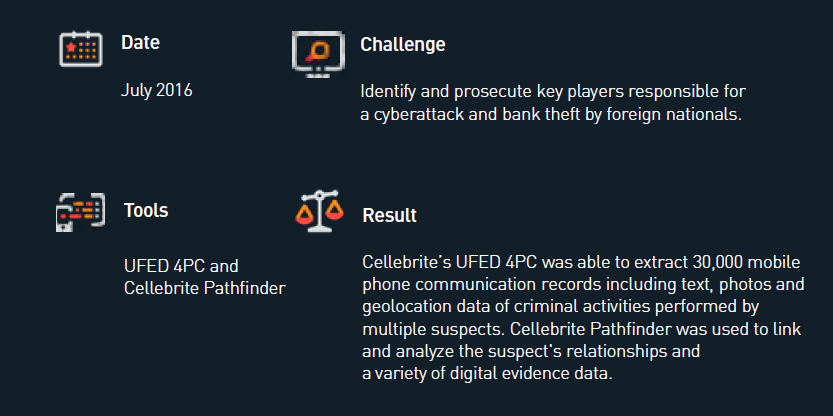
Task: Click the extract 30,000 mobile line
Action: coord(581,262)
